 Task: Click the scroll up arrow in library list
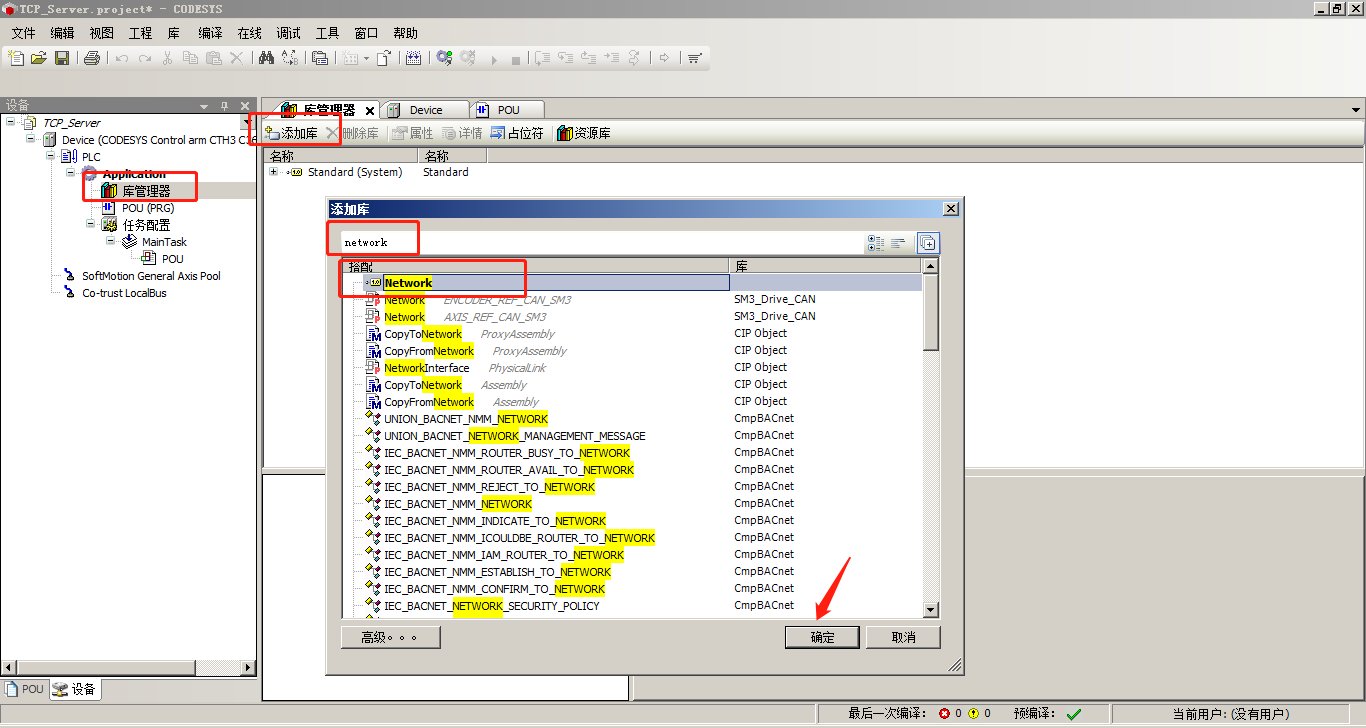tap(931, 266)
